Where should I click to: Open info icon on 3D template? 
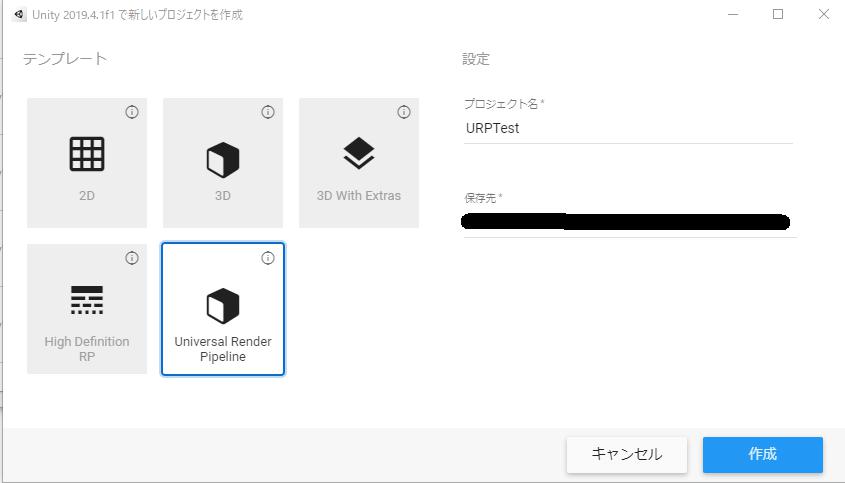tap(268, 112)
